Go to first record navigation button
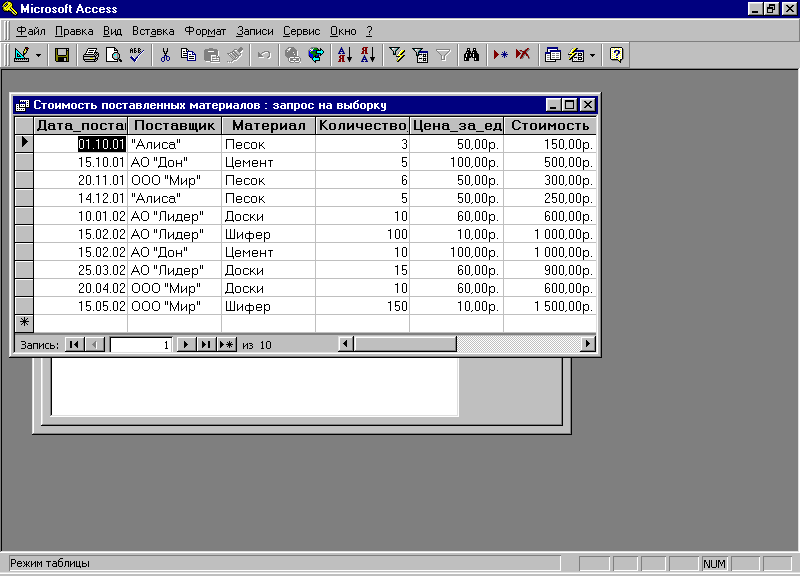Image resolution: width=800 pixels, height=576 pixels. click(x=74, y=344)
